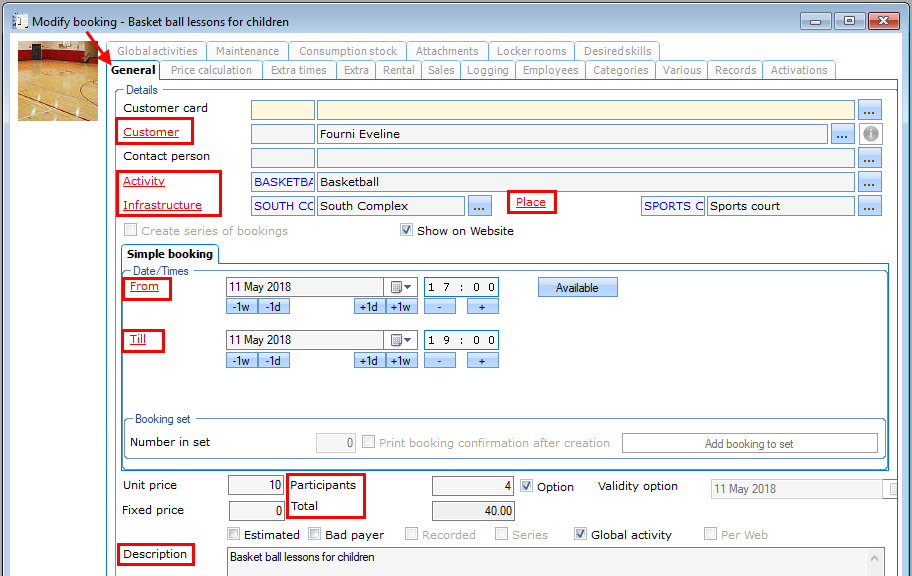This screenshot has height=576, width=912.
Task: Uncheck the Global activity checkbox
Action: [580, 534]
